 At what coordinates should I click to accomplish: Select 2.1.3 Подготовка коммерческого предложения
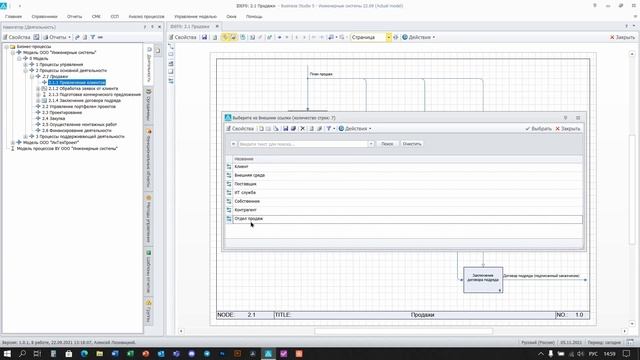pos(95,94)
